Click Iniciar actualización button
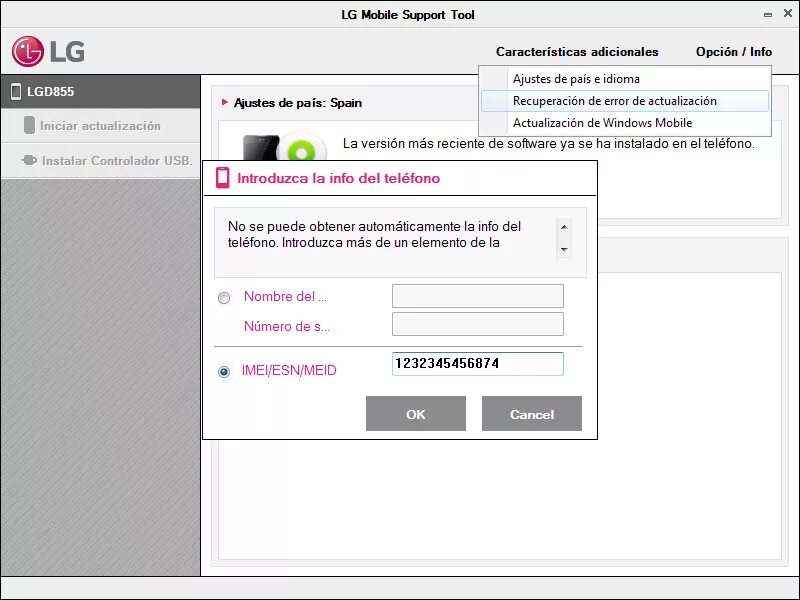The width and height of the screenshot is (800, 600). [x=101, y=126]
